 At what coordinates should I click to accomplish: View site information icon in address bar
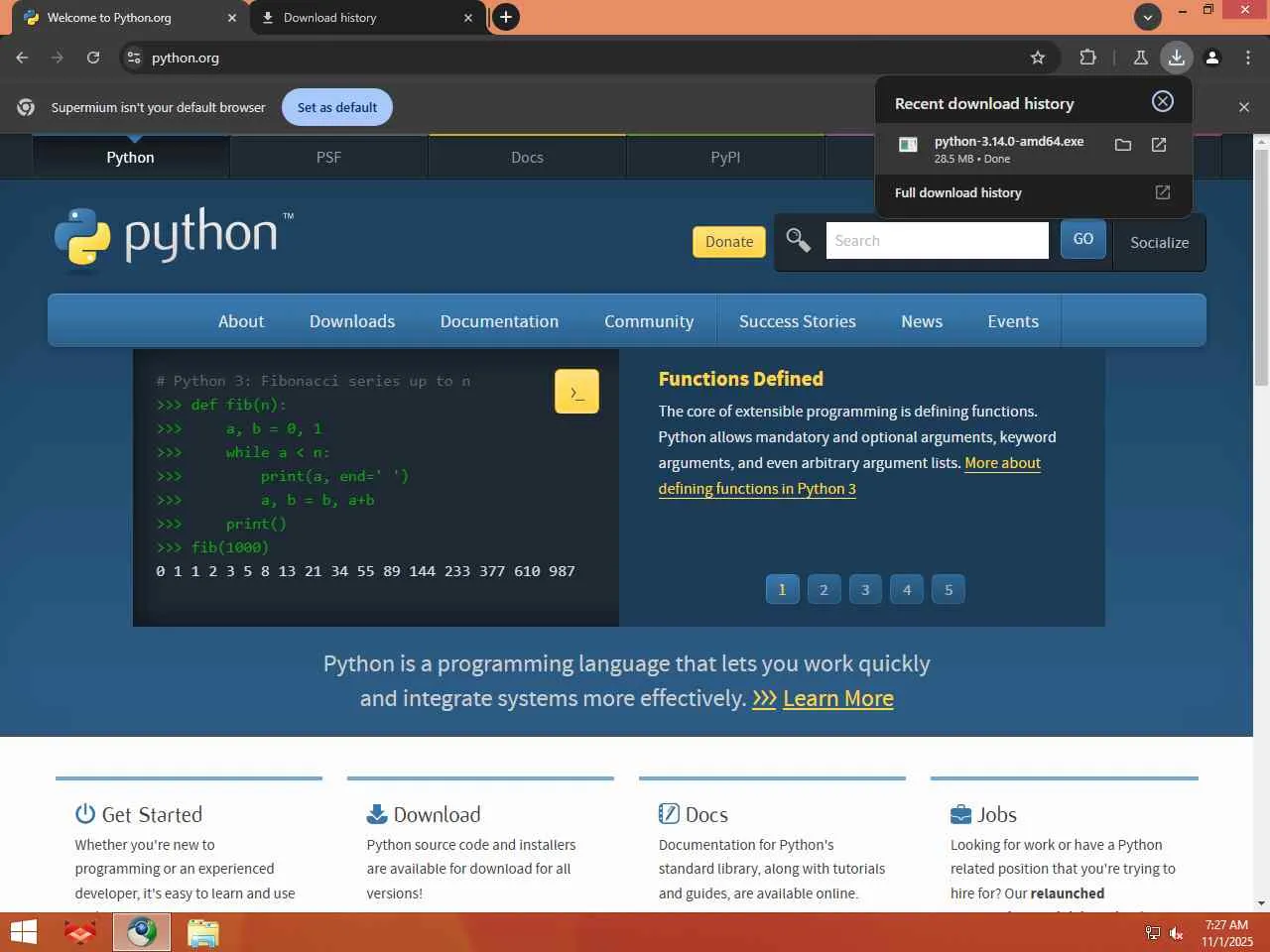tap(135, 58)
